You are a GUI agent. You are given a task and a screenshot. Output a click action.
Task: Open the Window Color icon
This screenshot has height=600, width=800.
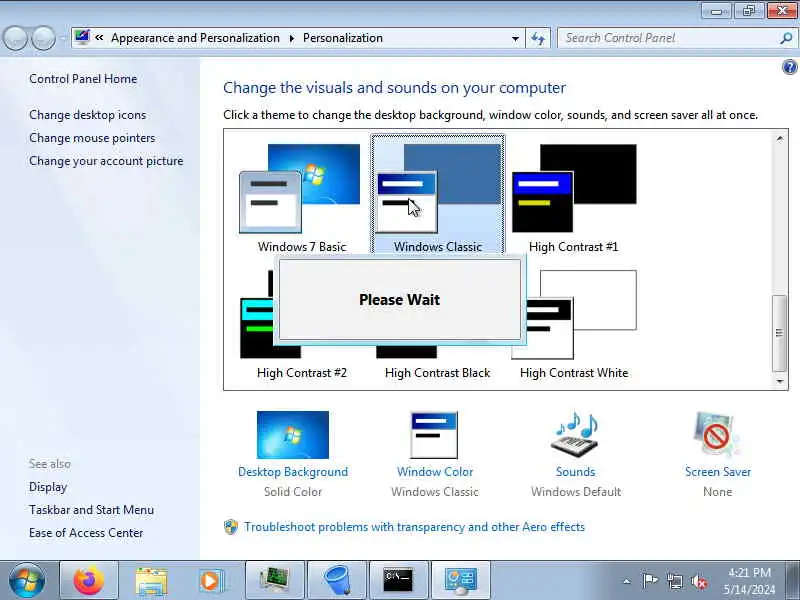pos(434,435)
